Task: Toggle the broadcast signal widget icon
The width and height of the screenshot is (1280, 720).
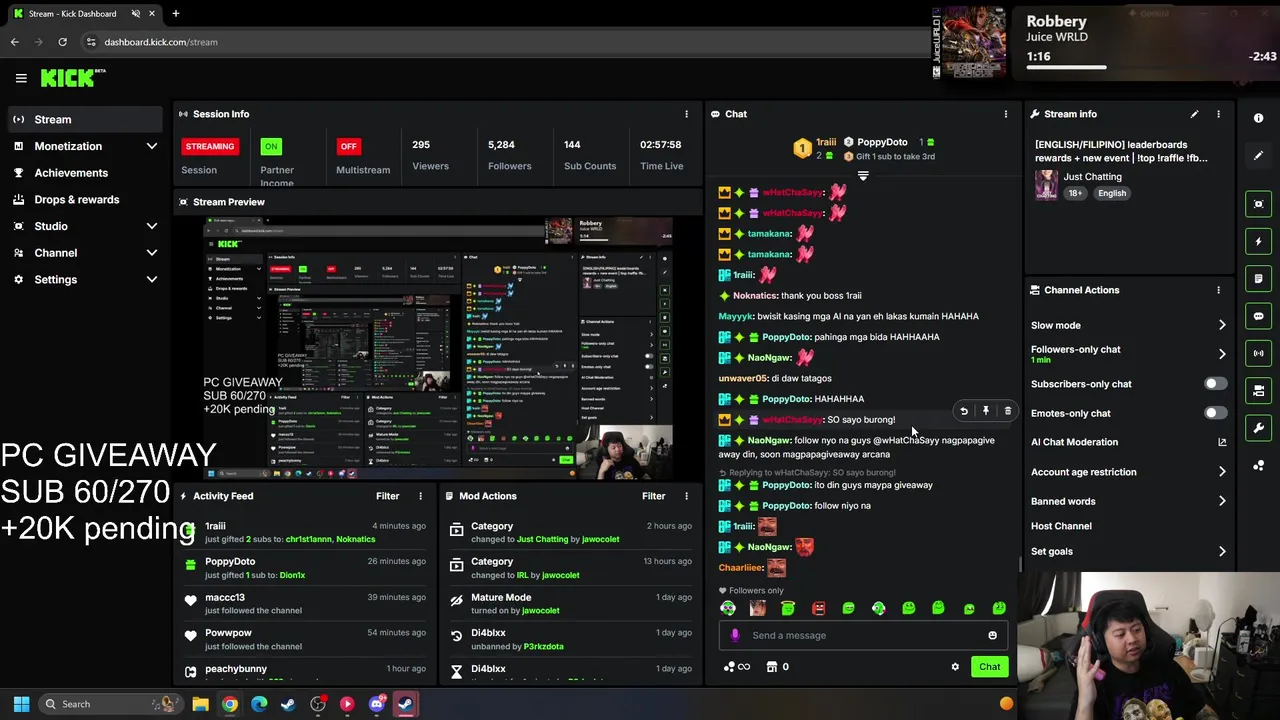Action: [x=1258, y=353]
